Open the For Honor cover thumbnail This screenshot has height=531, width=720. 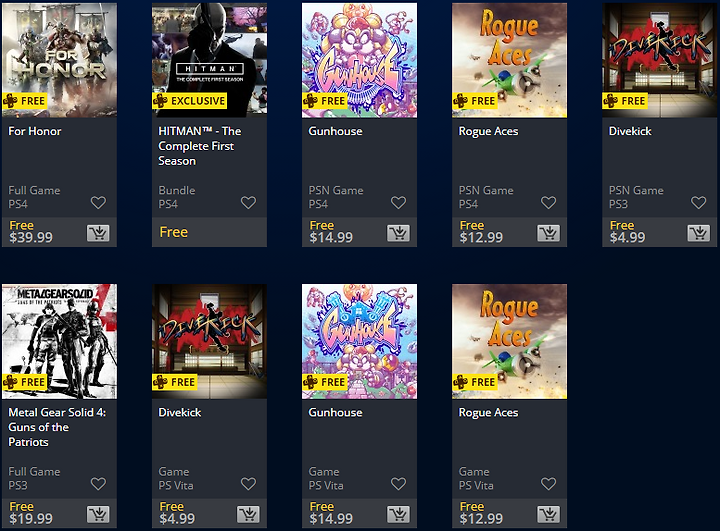(x=59, y=60)
